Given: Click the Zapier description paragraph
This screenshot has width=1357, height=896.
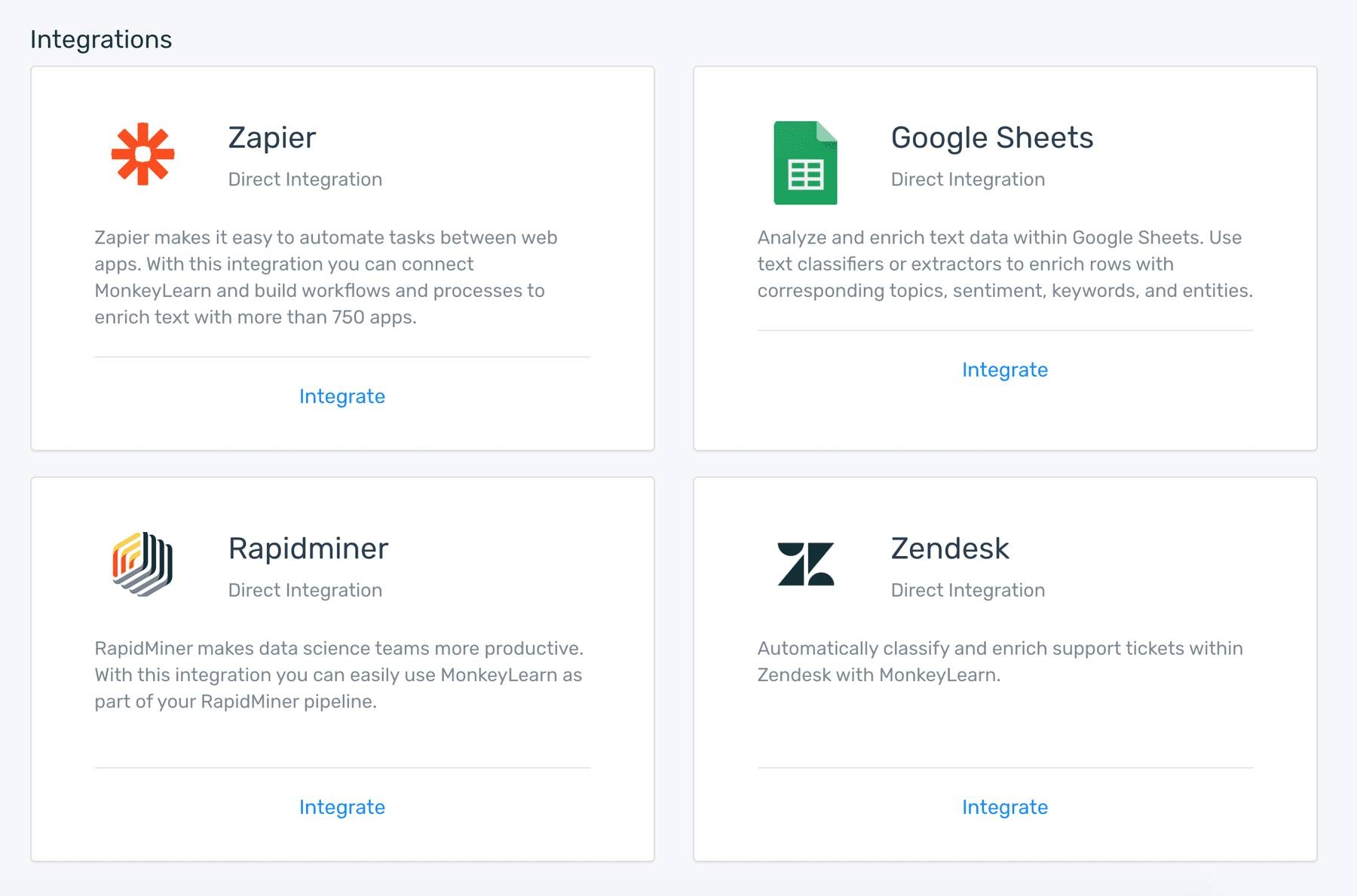Looking at the screenshot, I should [326, 277].
